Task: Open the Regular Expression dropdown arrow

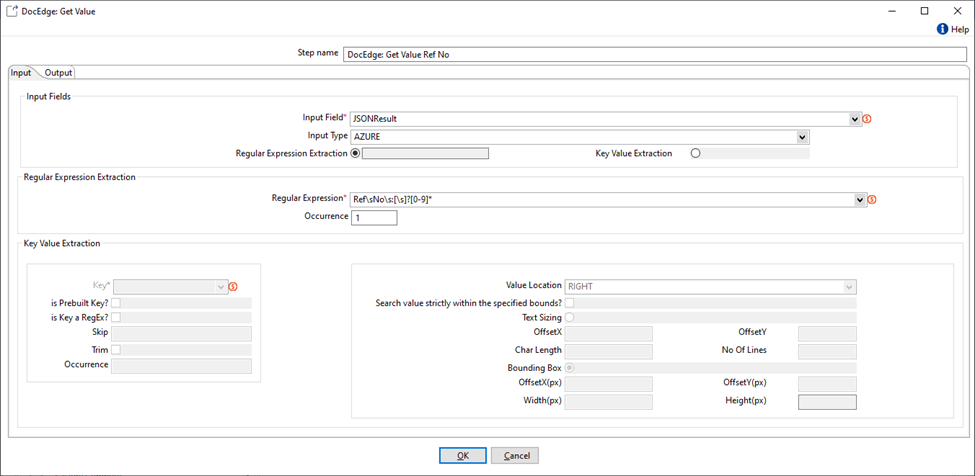Action: (x=859, y=200)
